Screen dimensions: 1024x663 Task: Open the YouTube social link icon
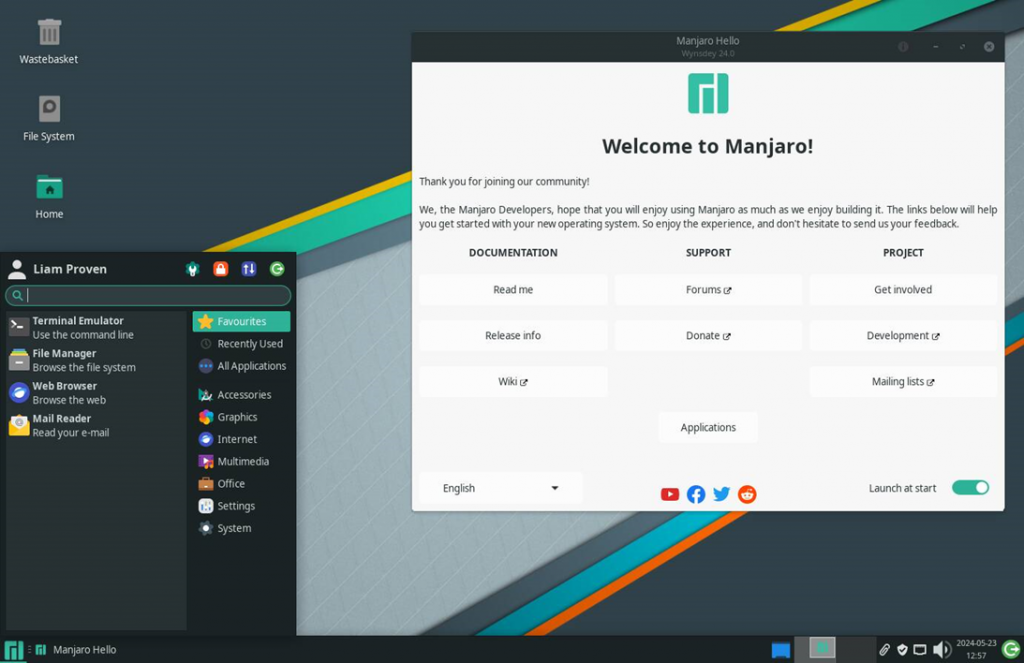670,494
